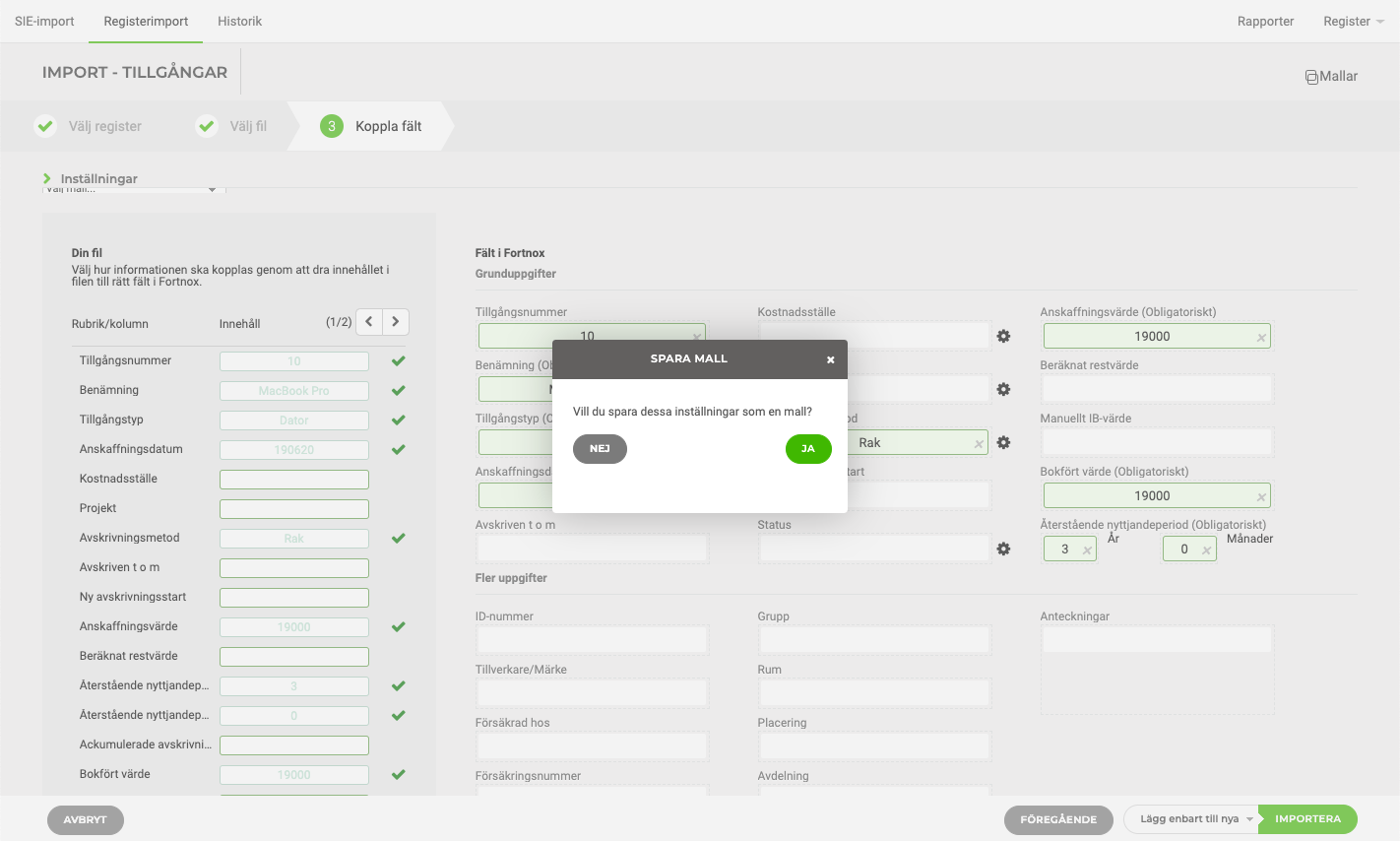The width and height of the screenshot is (1400, 841).
Task: Click the ID-nummer Fortnox field
Action: (592, 640)
